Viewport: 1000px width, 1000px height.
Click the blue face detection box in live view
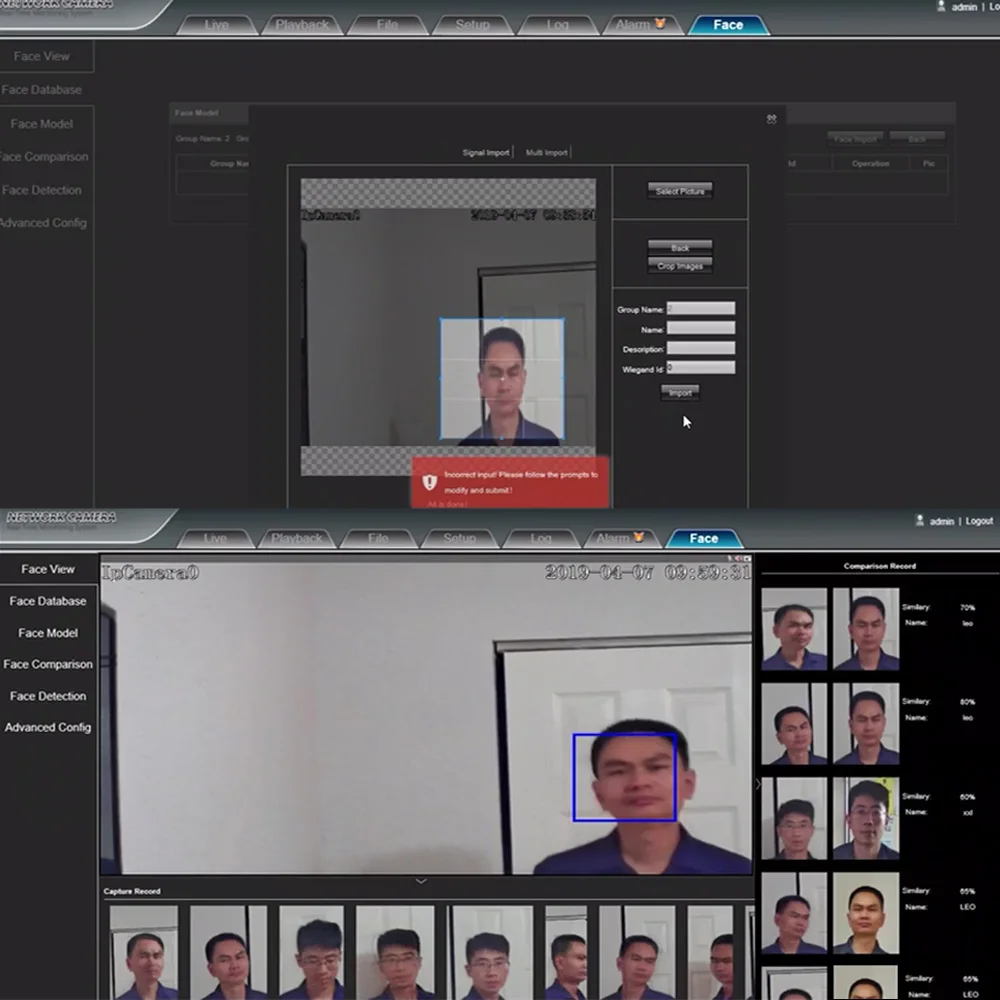click(624, 777)
